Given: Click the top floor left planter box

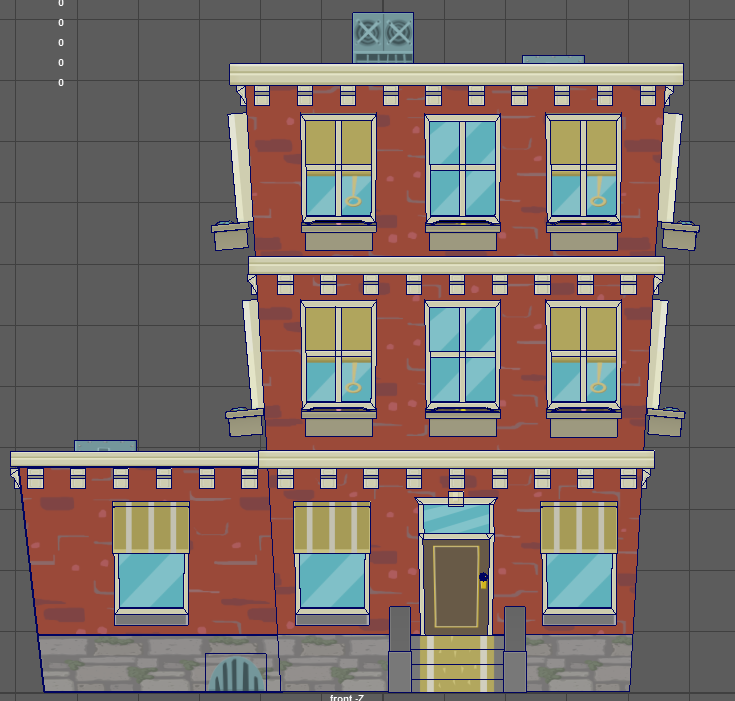Looking at the screenshot, I should click(x=231, y=237).
